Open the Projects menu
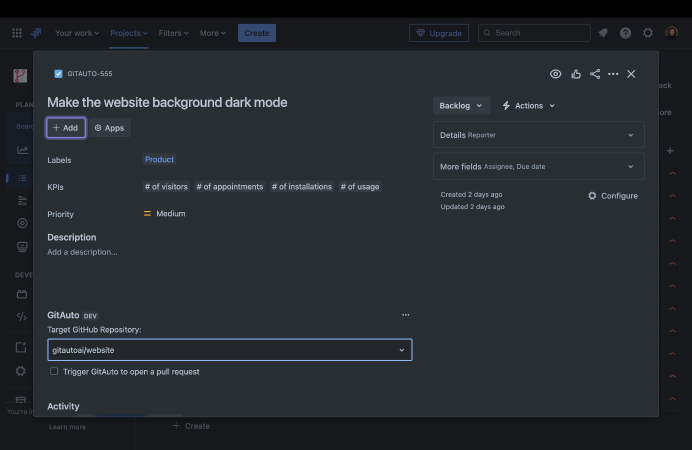Screen dimensions: 692x450 tap(128, 33)
